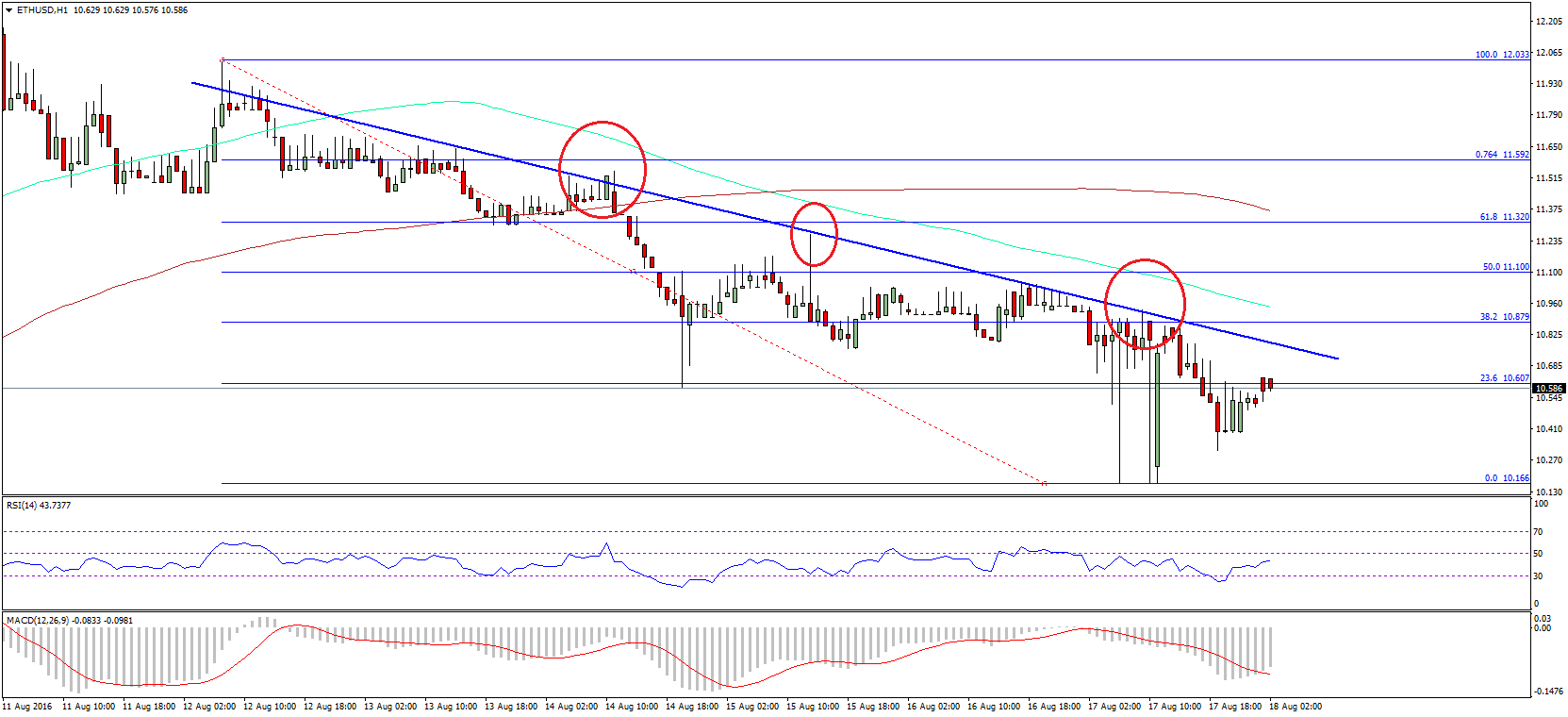Select the 38.2 10.879 Fibonacci level label
Image resolution: width=1568 pixels, height=717 pixels.
coord(1504,317)
